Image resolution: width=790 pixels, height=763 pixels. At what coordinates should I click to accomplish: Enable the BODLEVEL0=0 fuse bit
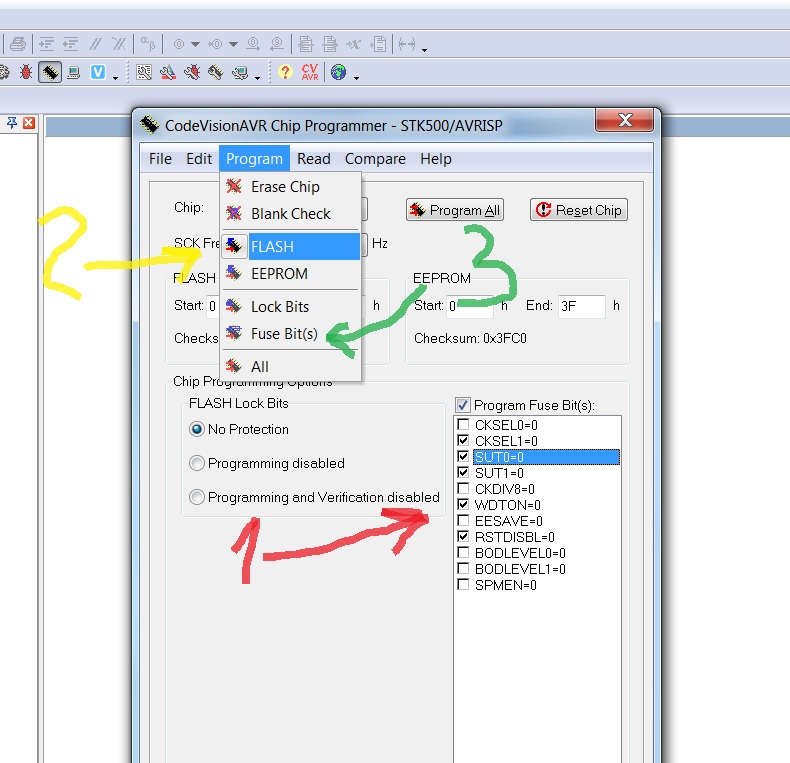tap(463, 553)
